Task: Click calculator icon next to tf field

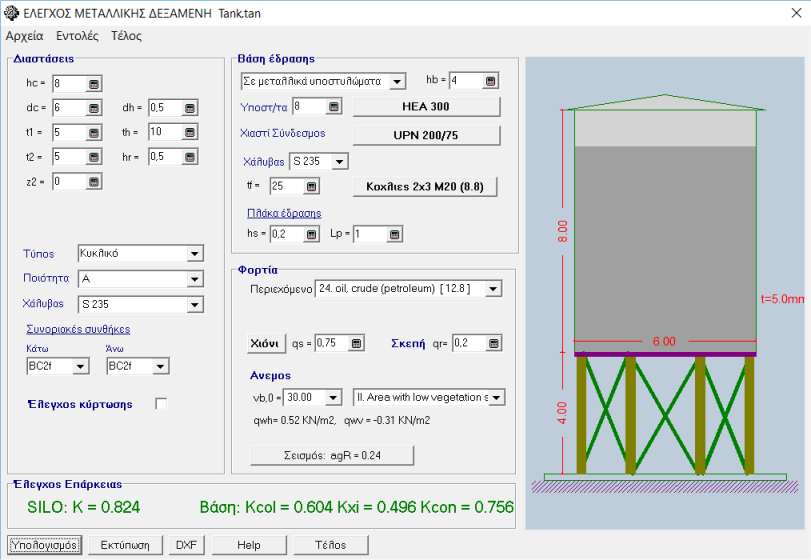Action: (x=311, y=186)
